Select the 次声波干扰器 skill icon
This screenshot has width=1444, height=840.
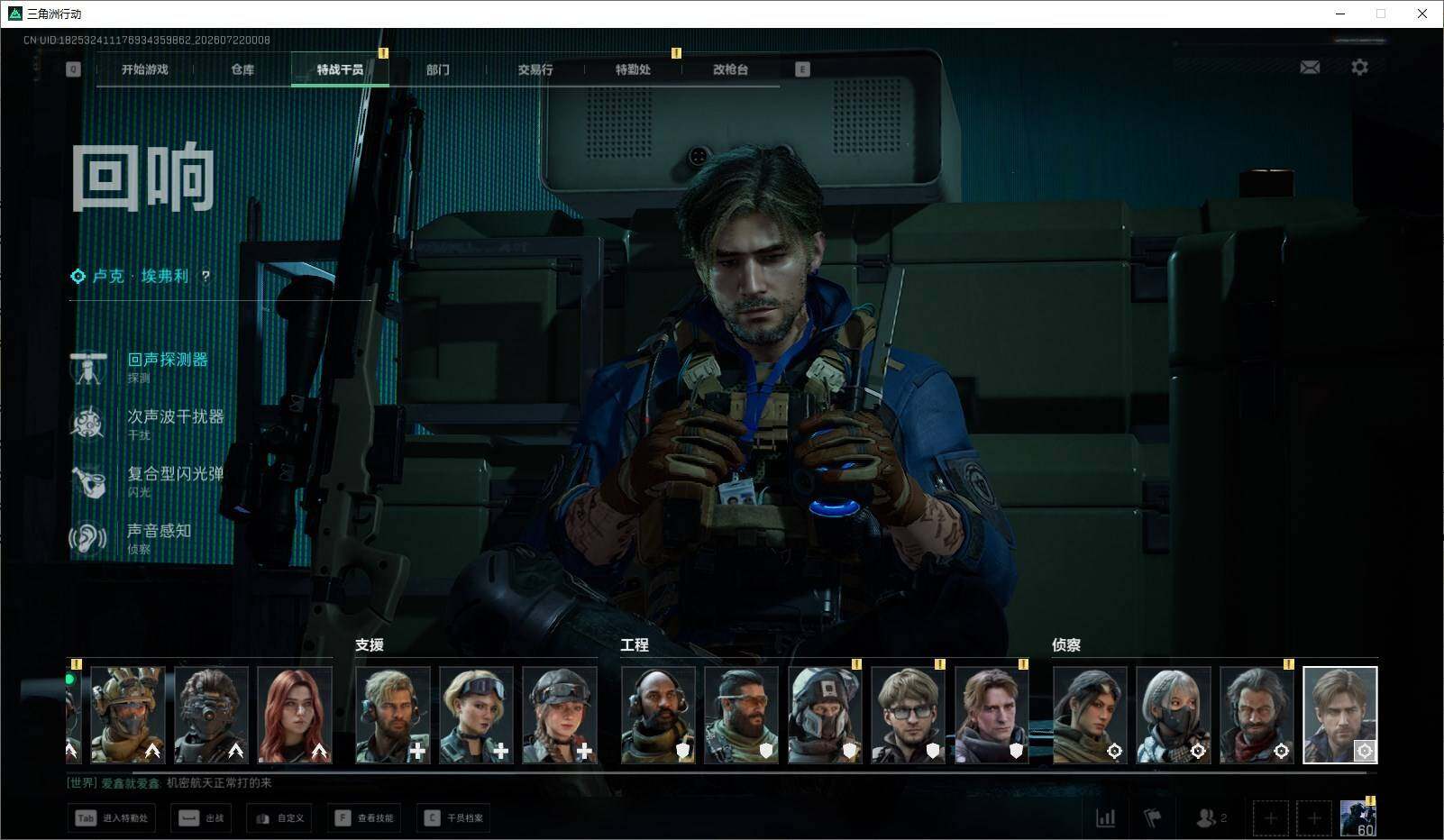click(88, 424)
